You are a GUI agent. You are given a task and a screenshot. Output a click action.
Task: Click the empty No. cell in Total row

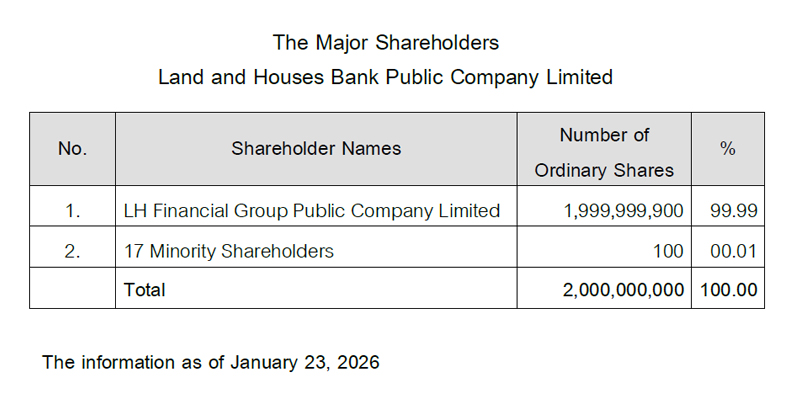coord(72,288)
